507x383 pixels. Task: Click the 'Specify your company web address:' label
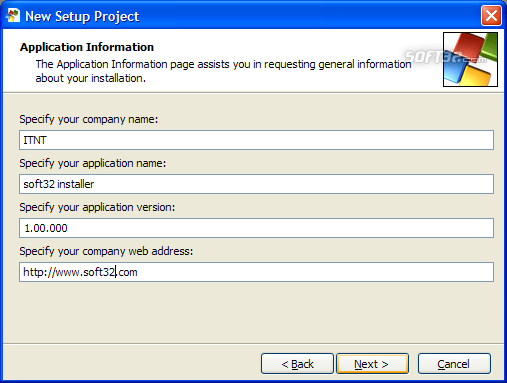click(x=106, y=251)
